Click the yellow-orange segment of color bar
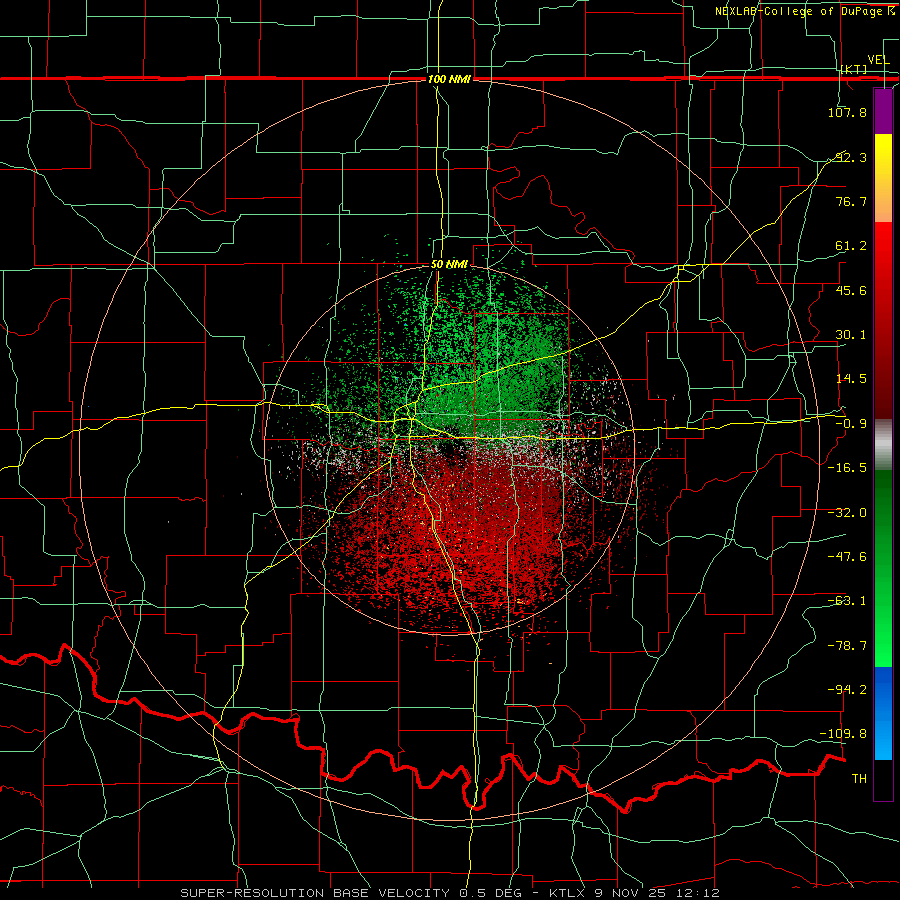900x900 pixels. [x=883, y=178]
